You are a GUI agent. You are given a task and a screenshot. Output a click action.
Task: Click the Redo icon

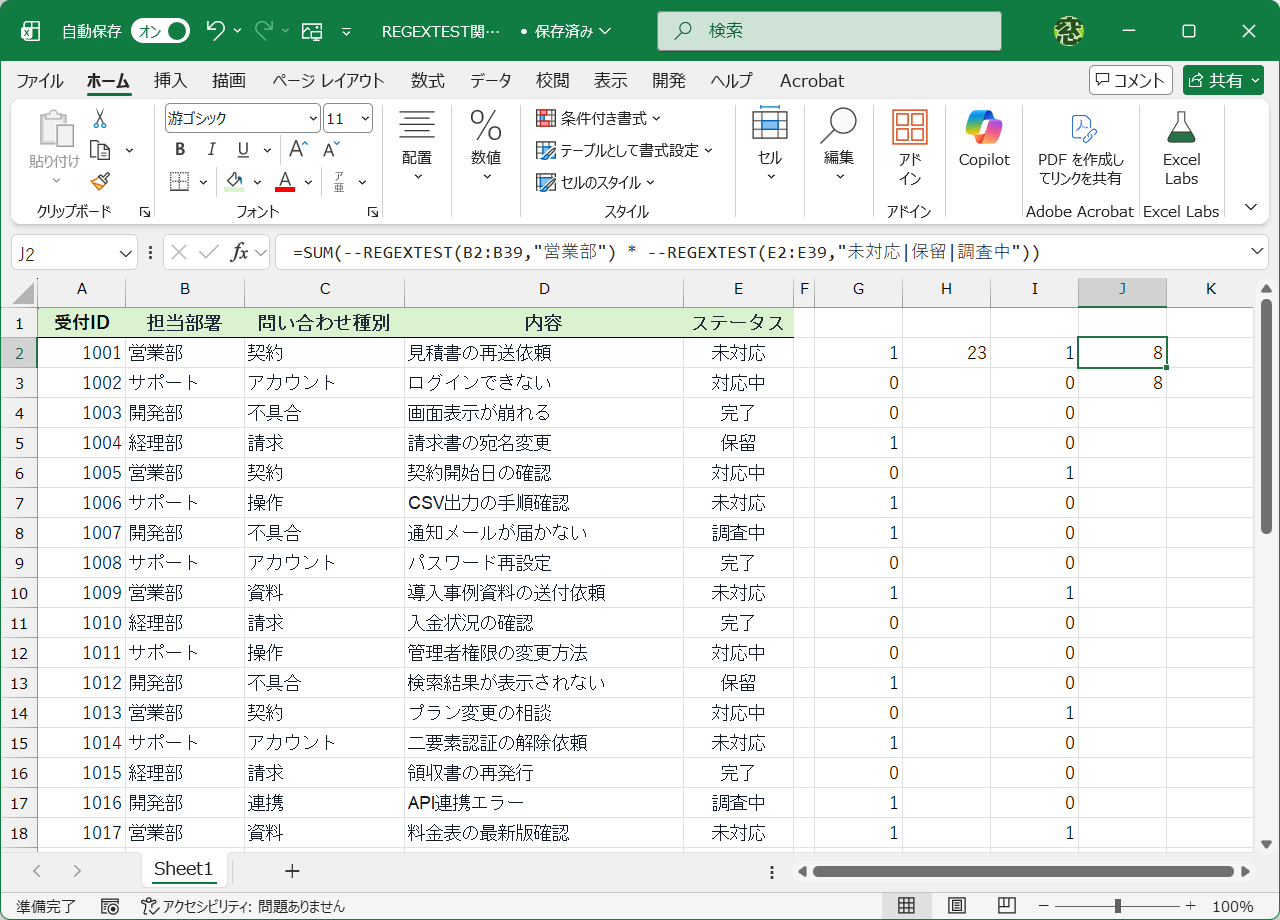click(x=264, y=31)
